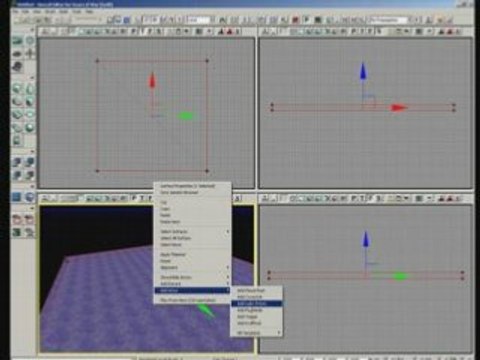Screen dimensions: 480x360
Task: Collapse the camera tools group arrow
Action: [32, 30]
